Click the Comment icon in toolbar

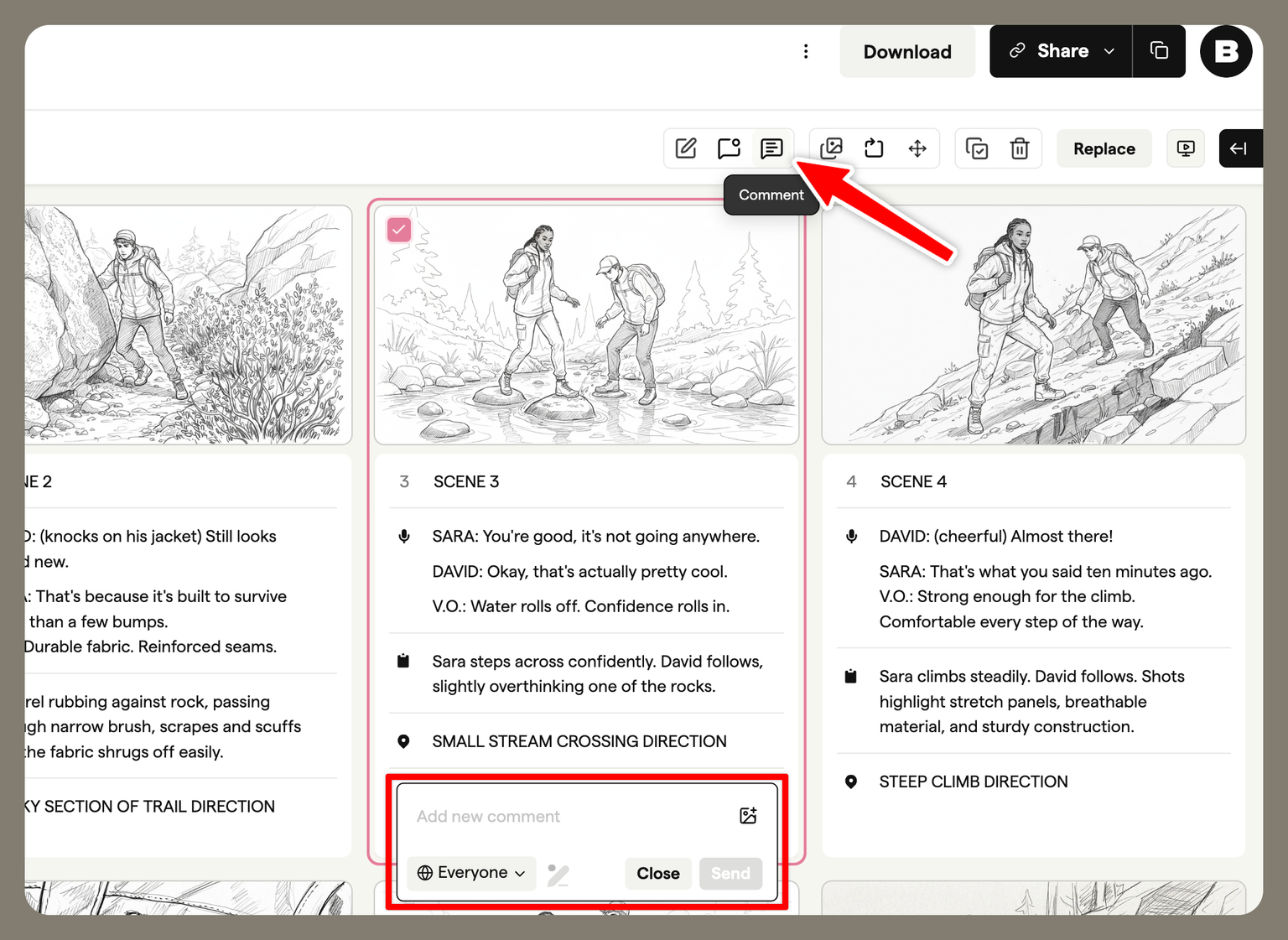pos(771,148)
